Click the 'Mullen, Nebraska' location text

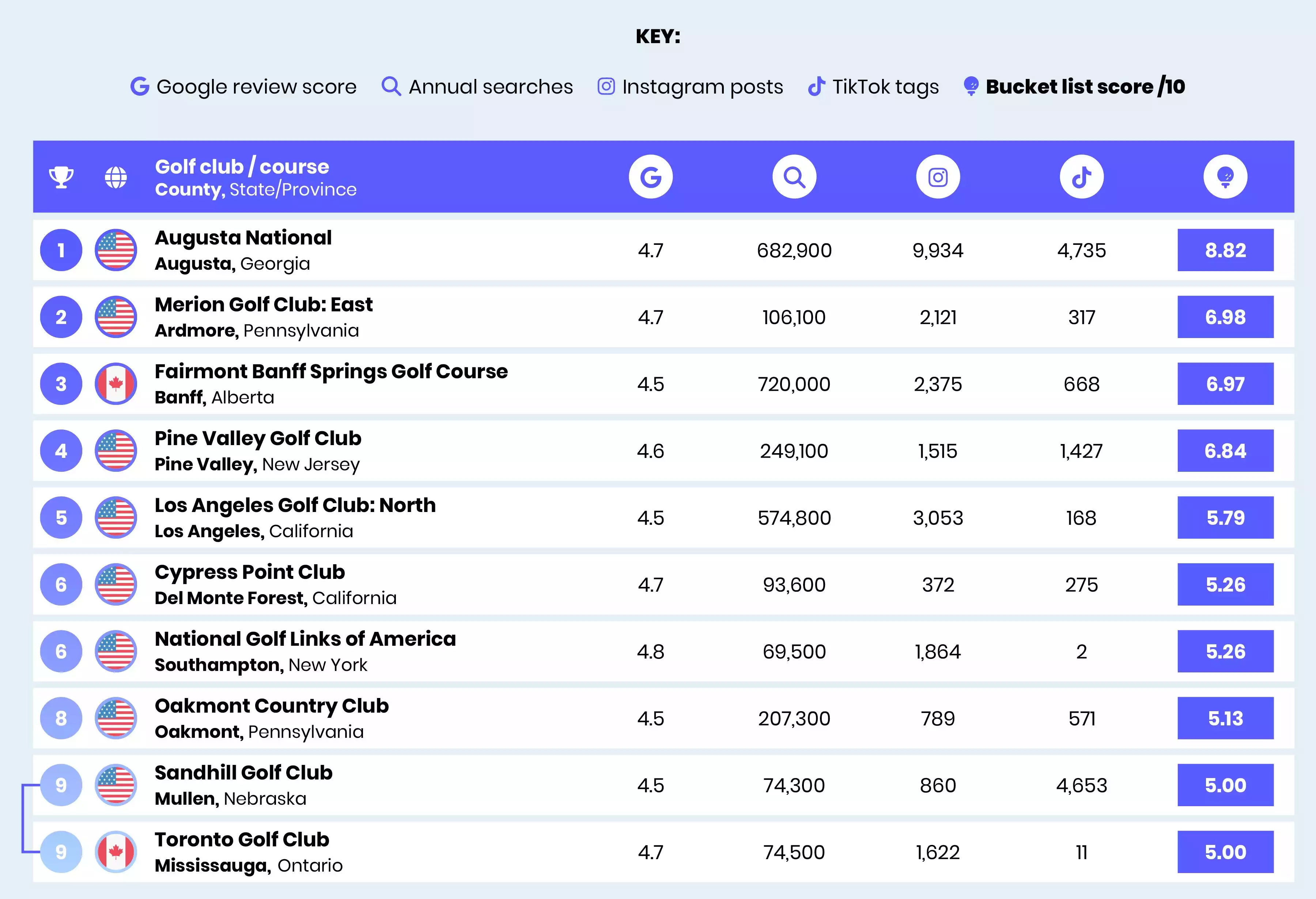click(x=230, y=799)
